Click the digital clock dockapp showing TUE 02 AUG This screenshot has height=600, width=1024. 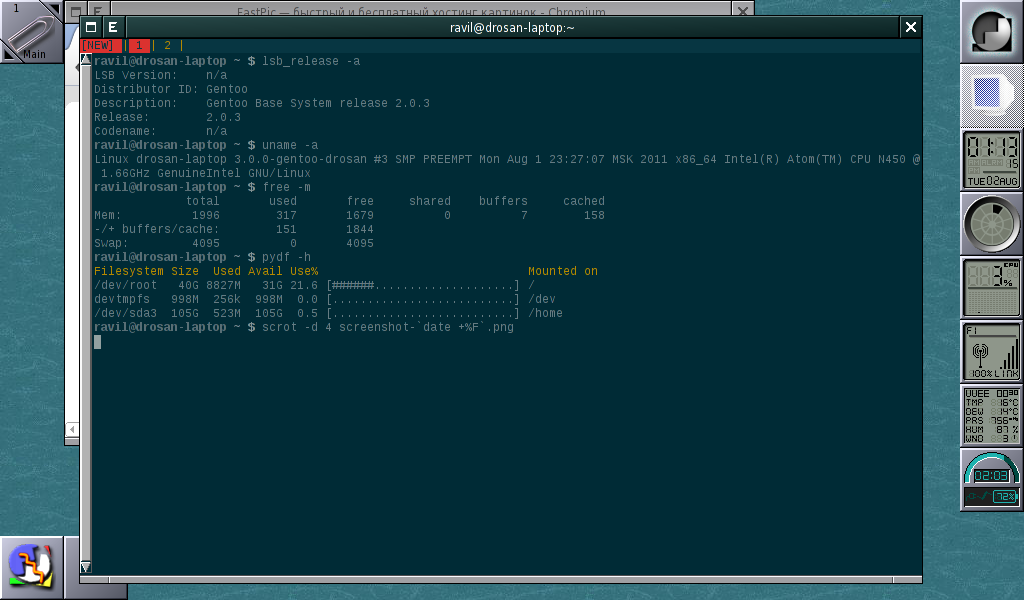click(991, 160)
